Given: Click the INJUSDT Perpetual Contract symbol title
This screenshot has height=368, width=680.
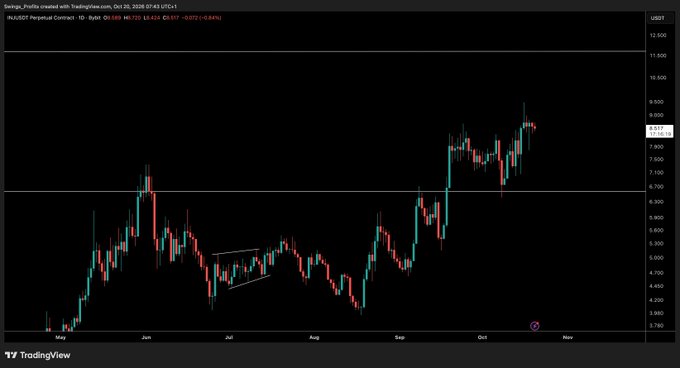Looking at the screenshot, I should [x=54, y=18].
